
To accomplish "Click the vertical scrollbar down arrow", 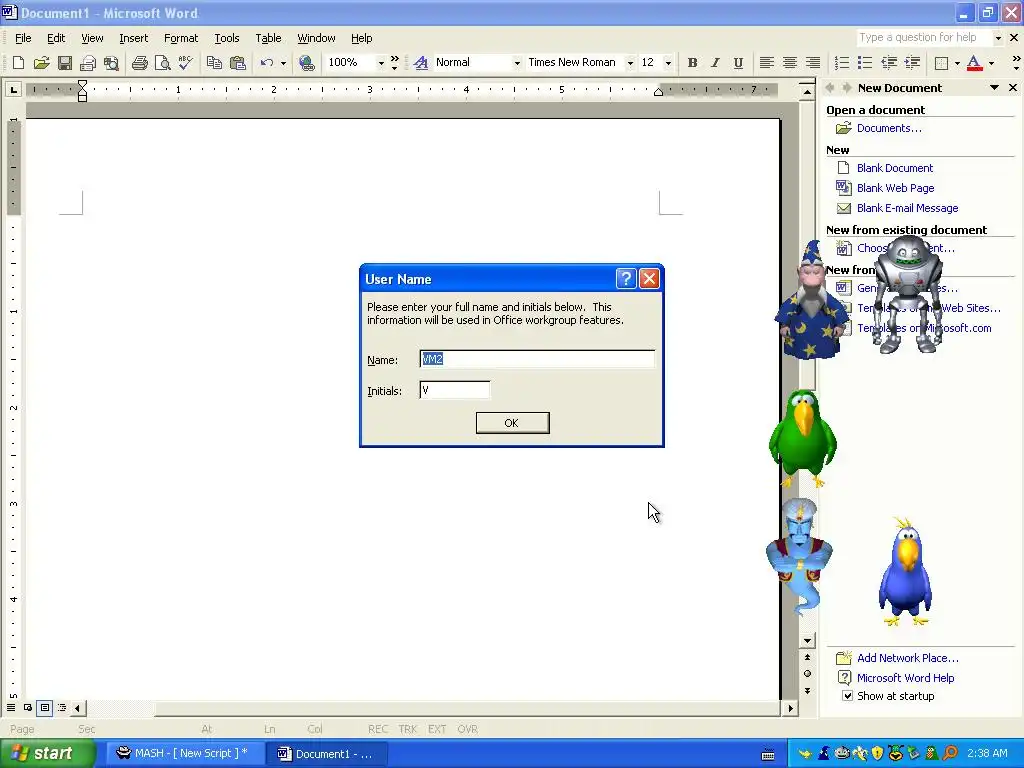I will pos(807,641).
